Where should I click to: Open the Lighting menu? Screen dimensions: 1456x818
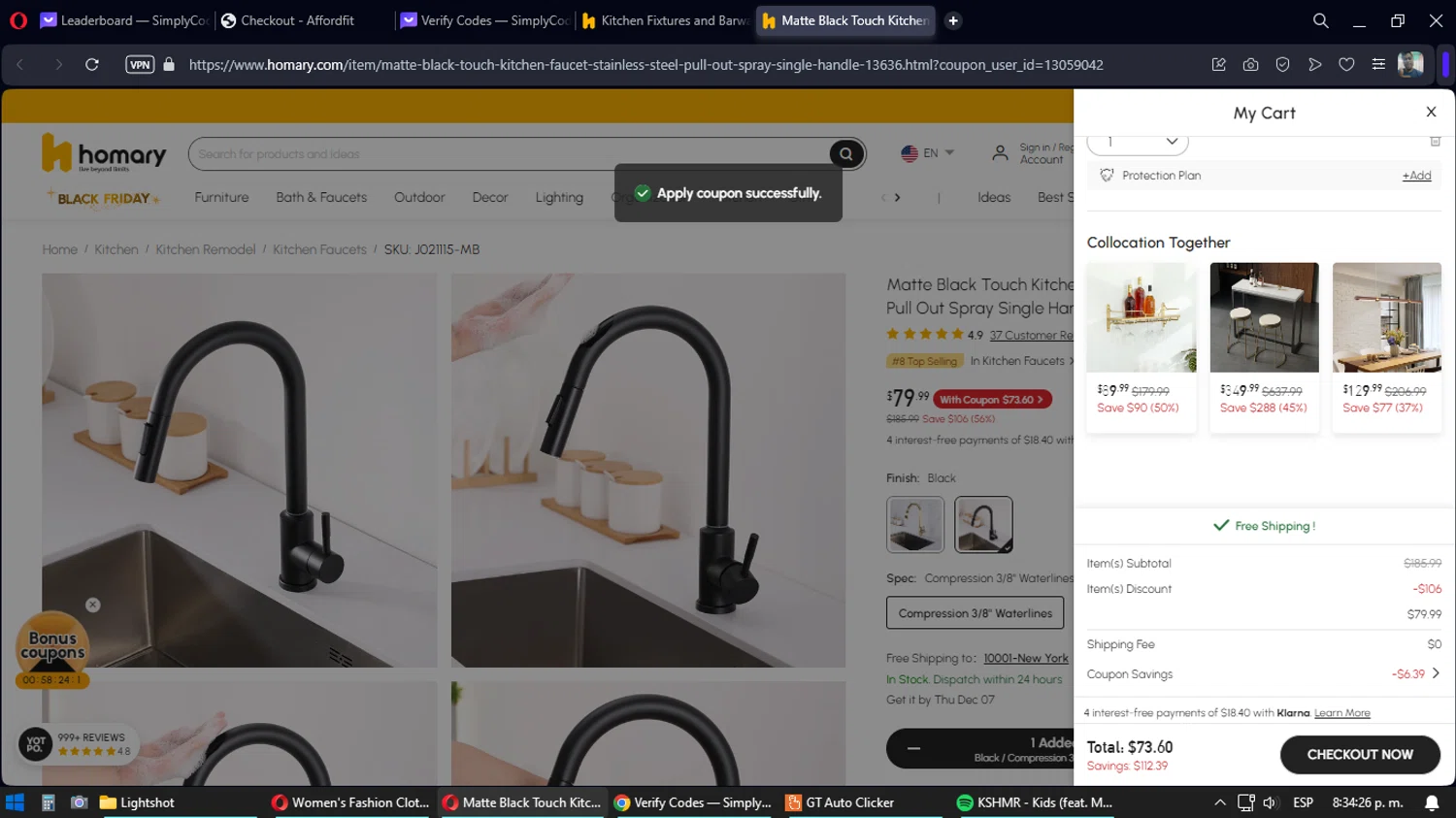[559, 197]
